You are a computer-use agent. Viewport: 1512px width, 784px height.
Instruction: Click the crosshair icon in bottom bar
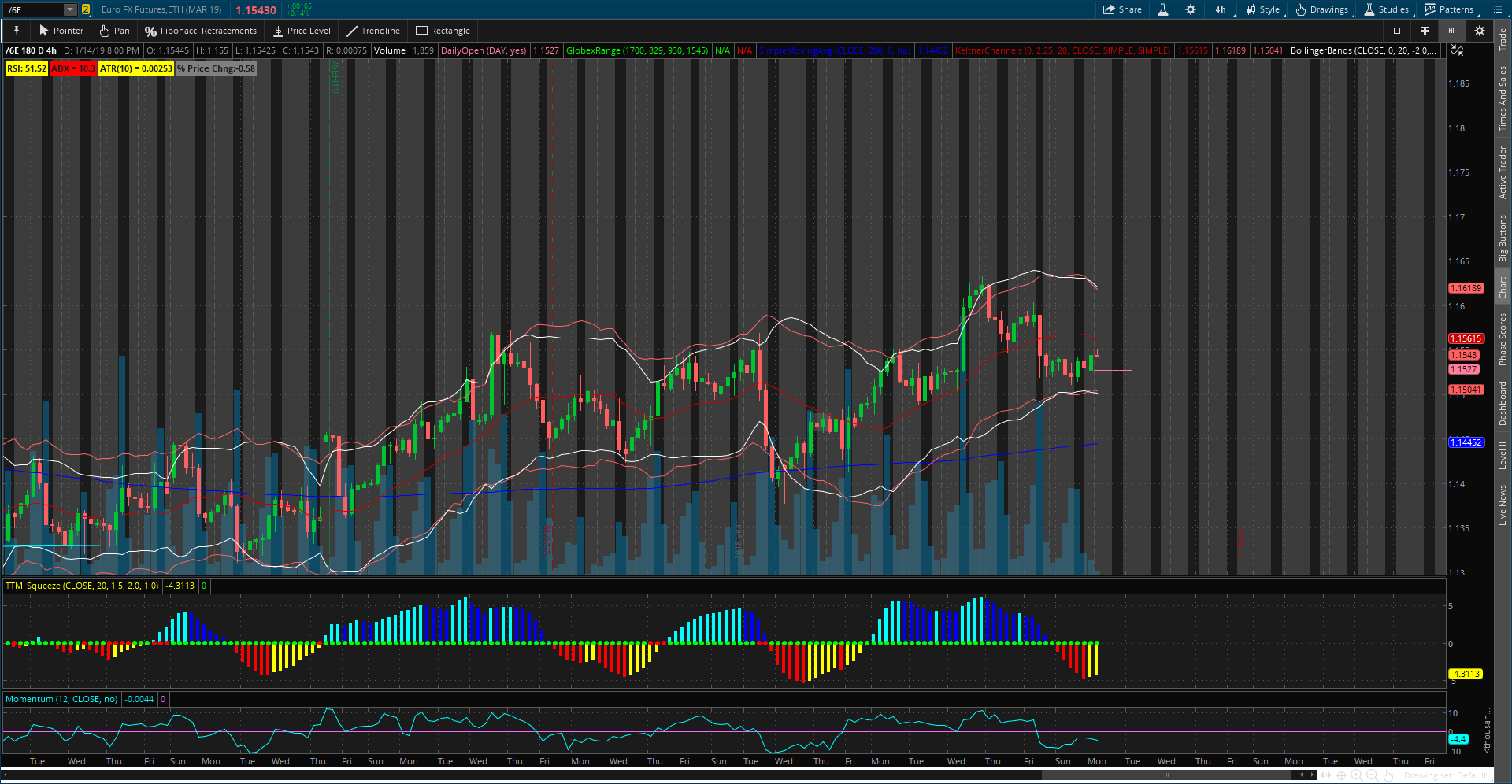(x=1341, y=775)
